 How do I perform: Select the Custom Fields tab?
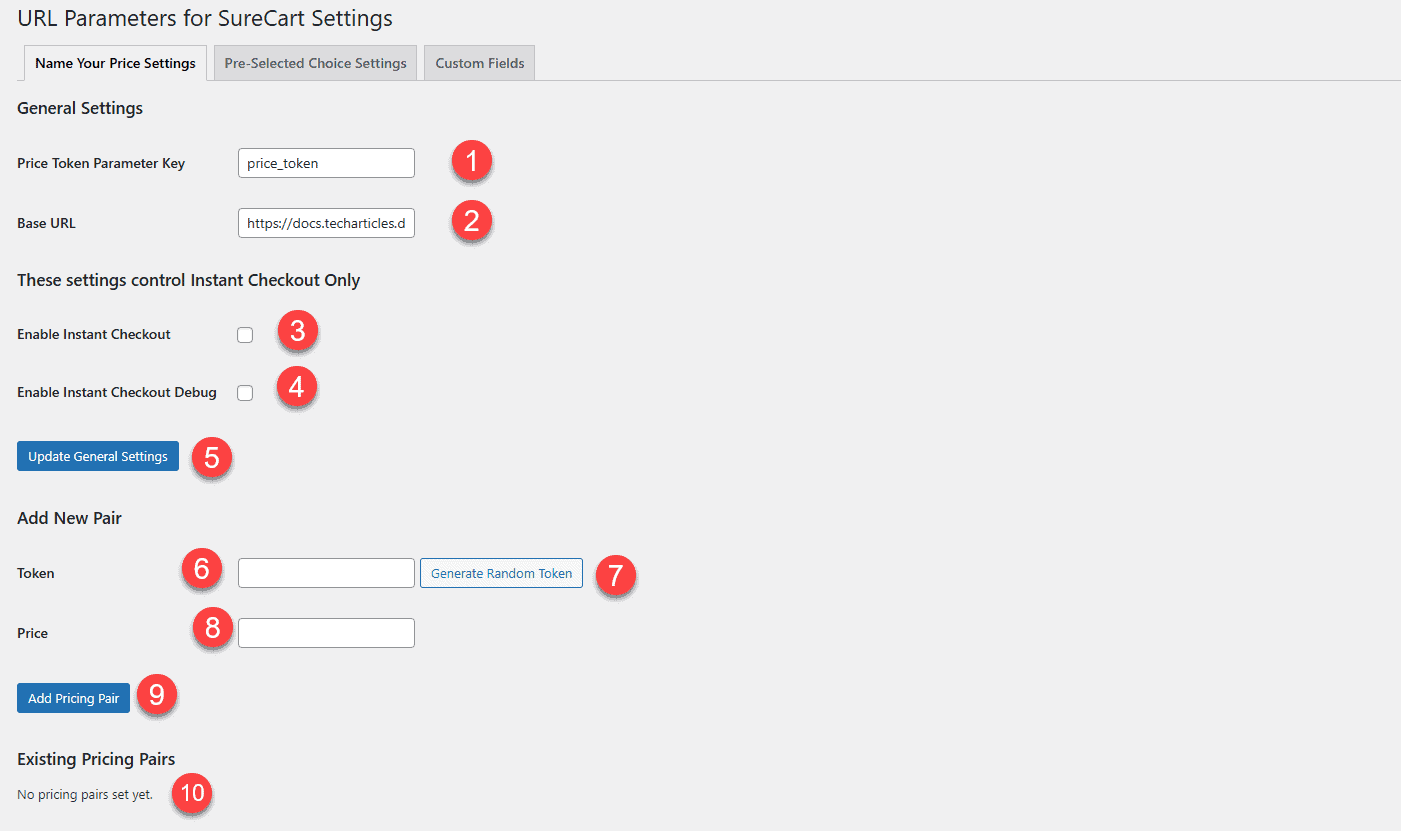480,63
